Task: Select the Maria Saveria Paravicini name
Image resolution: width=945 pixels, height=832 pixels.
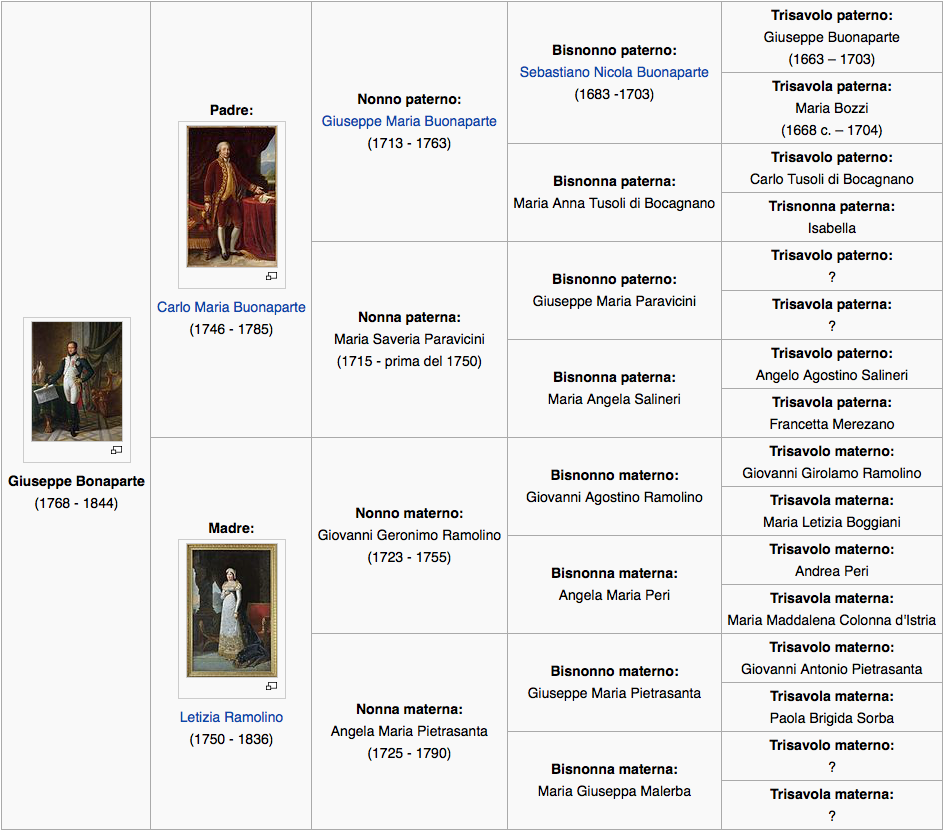Action: (409, 339)
